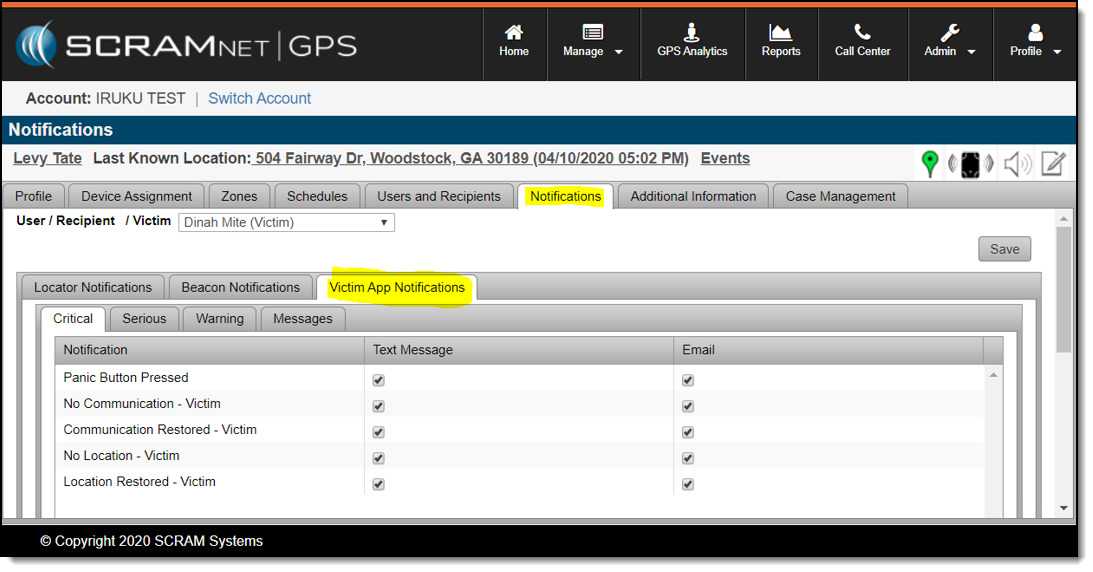Viewport: 1093px width, 572px height.
Task: Toggle Email for No Communication - Victim
Action: pyautogui.click(x=688, y=406)
